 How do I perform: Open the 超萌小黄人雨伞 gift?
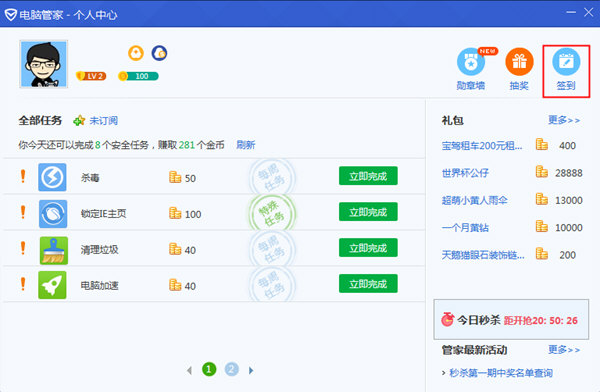[x=474, y=200]
